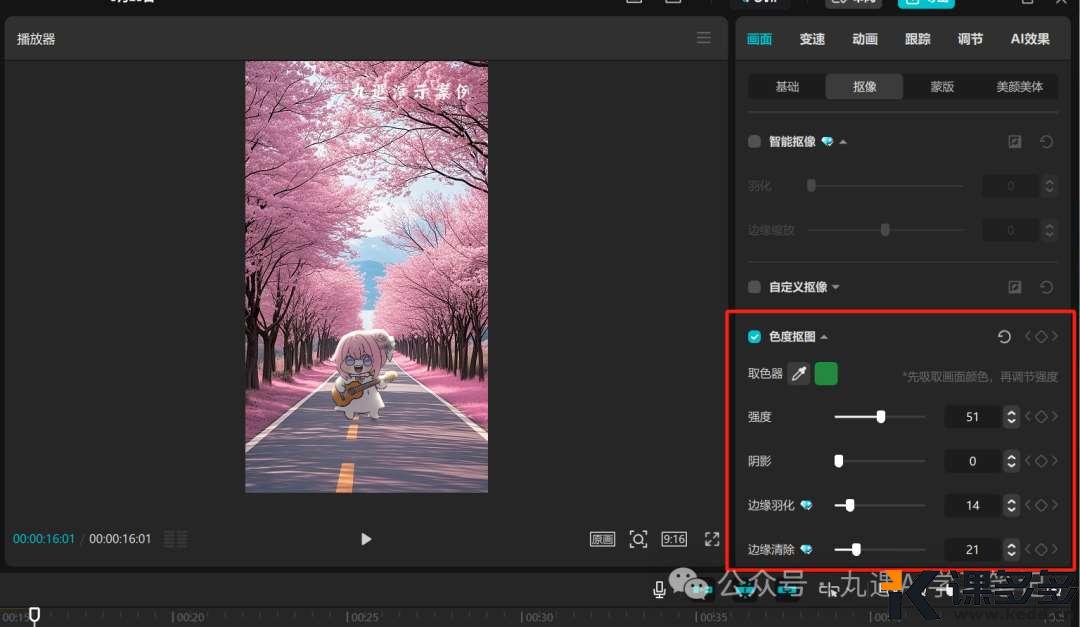Switch to the 画面 tab
Image resolution: width=1080 pixels, height=627 pixels.
759,39
